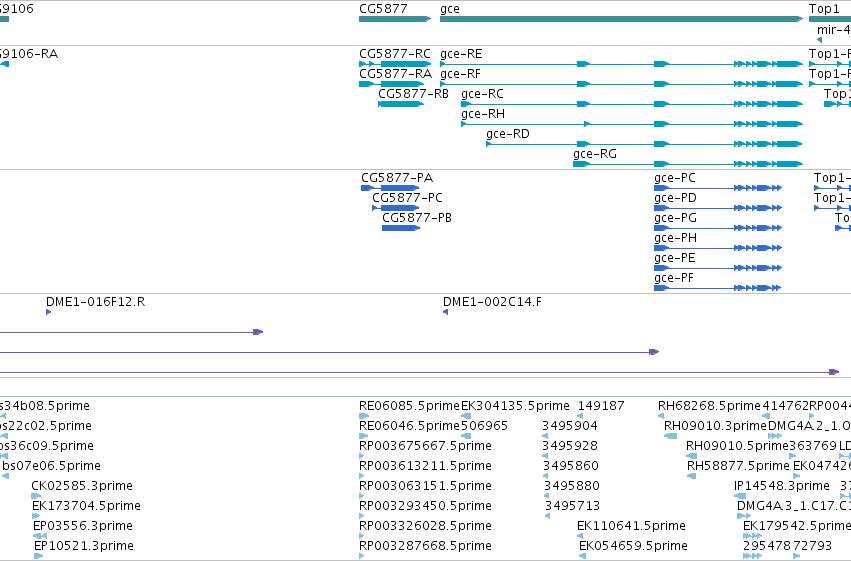Select the RH68268.5prime EST label
Image resolution: width=851 pixels, height=561 pixels.
(709, 406)
